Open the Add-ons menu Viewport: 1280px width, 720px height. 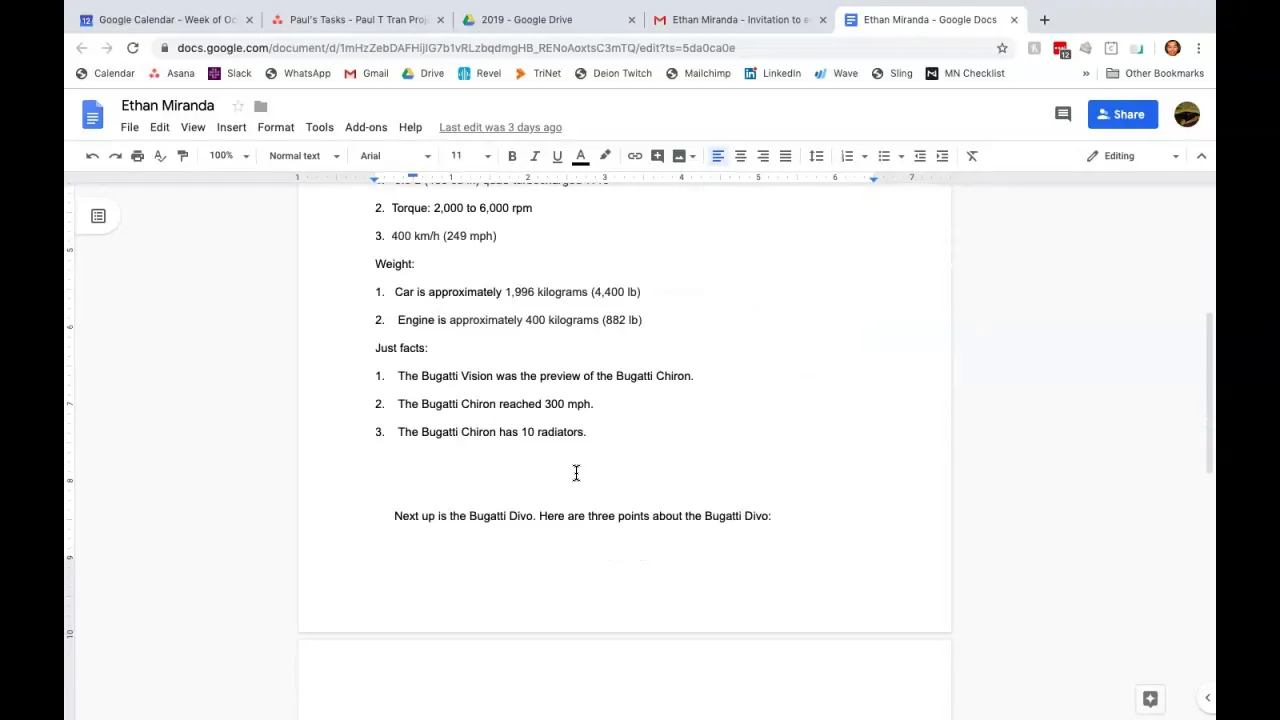pos(366,128)
